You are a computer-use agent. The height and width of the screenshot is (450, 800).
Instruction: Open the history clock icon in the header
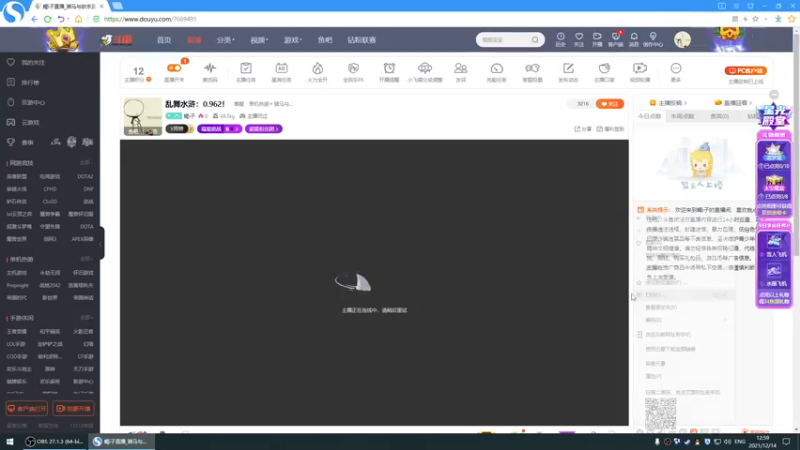click(560, 39)
